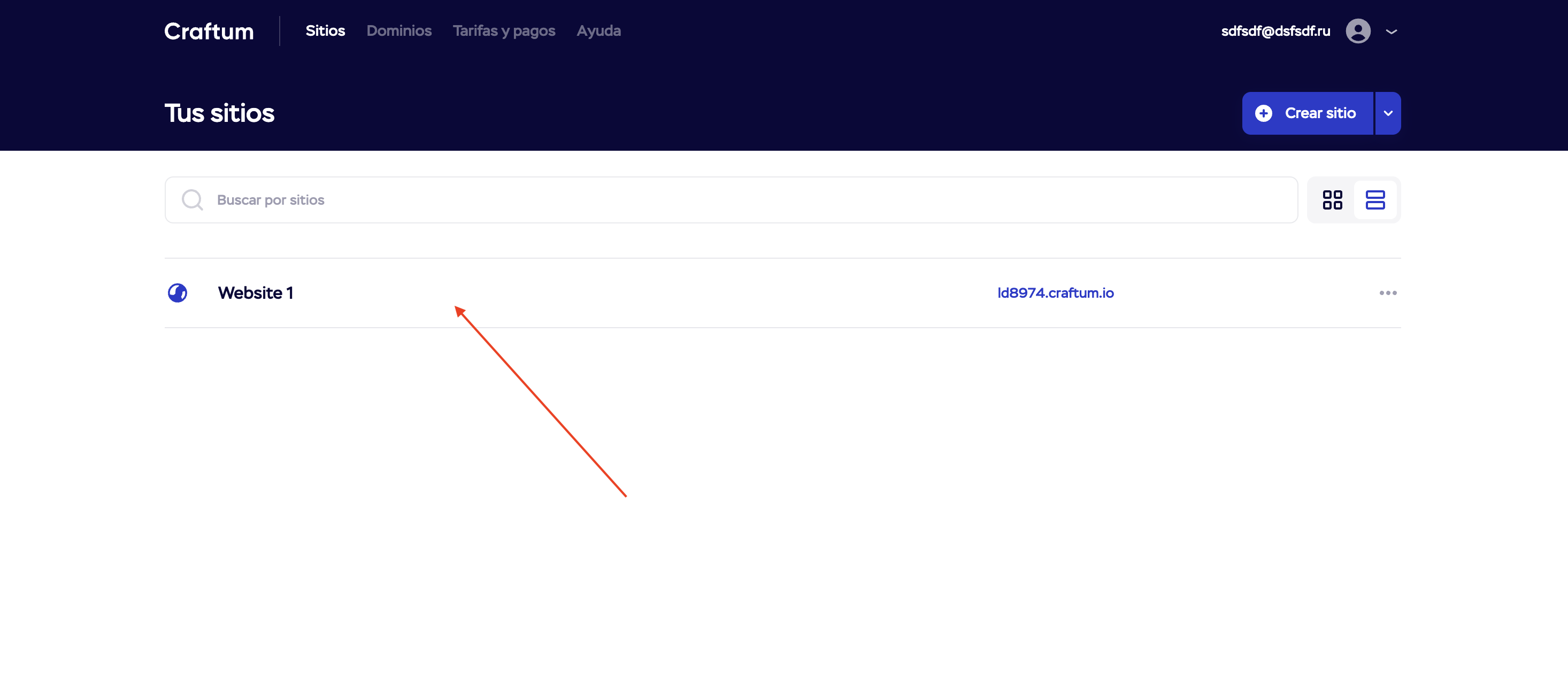1568x681 pixels.
Task: Open Website 1 more options menu
Action: 1388,293
